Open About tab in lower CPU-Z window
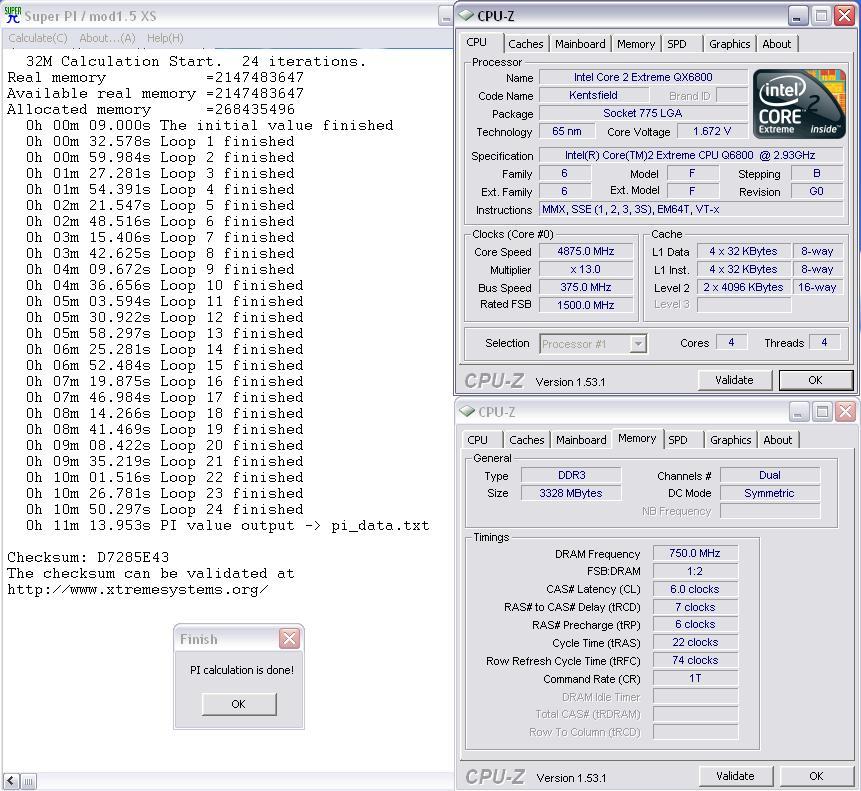The image size is (861, 791). click(778, 440)
